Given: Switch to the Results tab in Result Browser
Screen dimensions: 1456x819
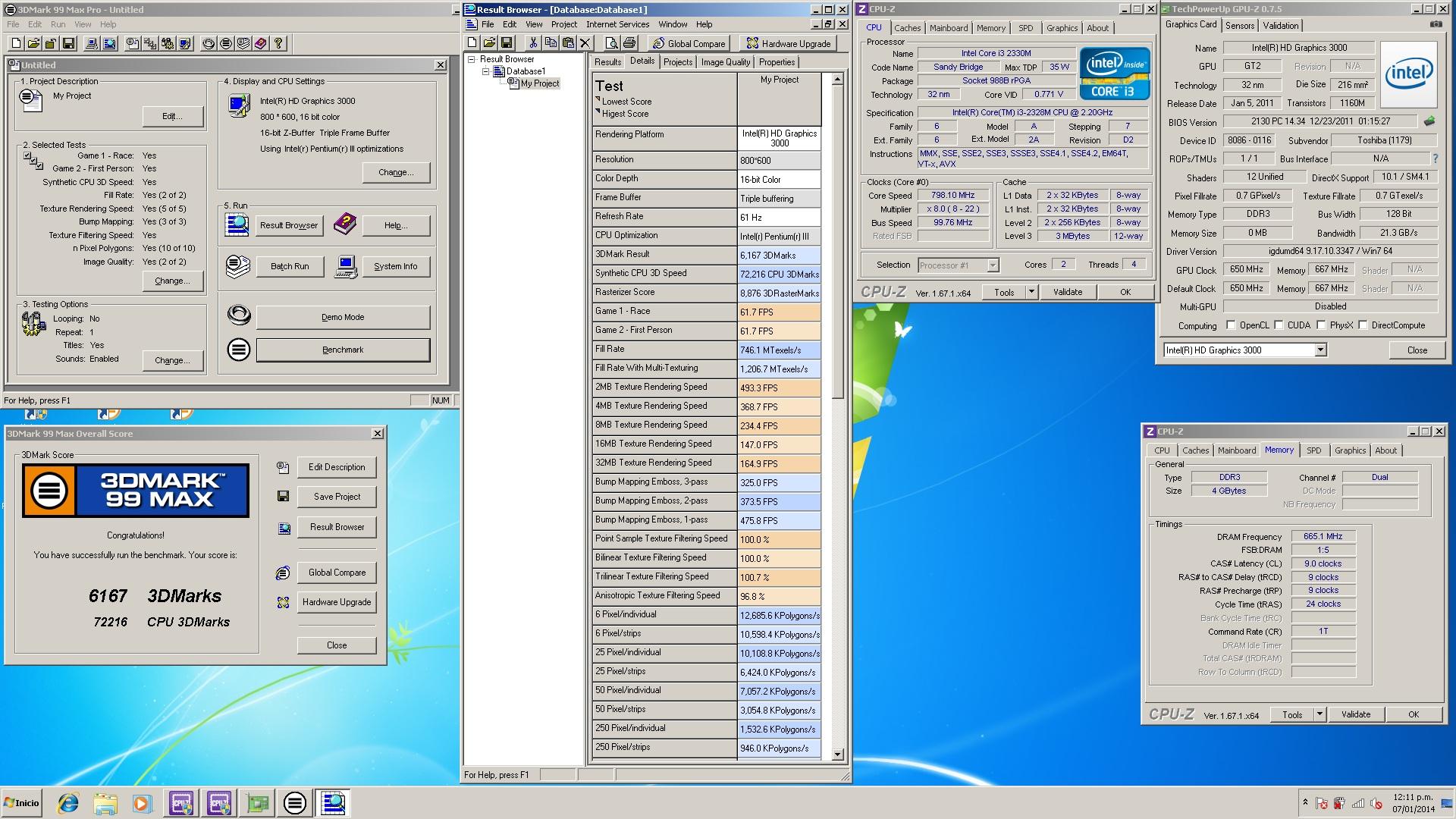Looking at the screenshot, I should pyautogui.click(x=607, y=62).
